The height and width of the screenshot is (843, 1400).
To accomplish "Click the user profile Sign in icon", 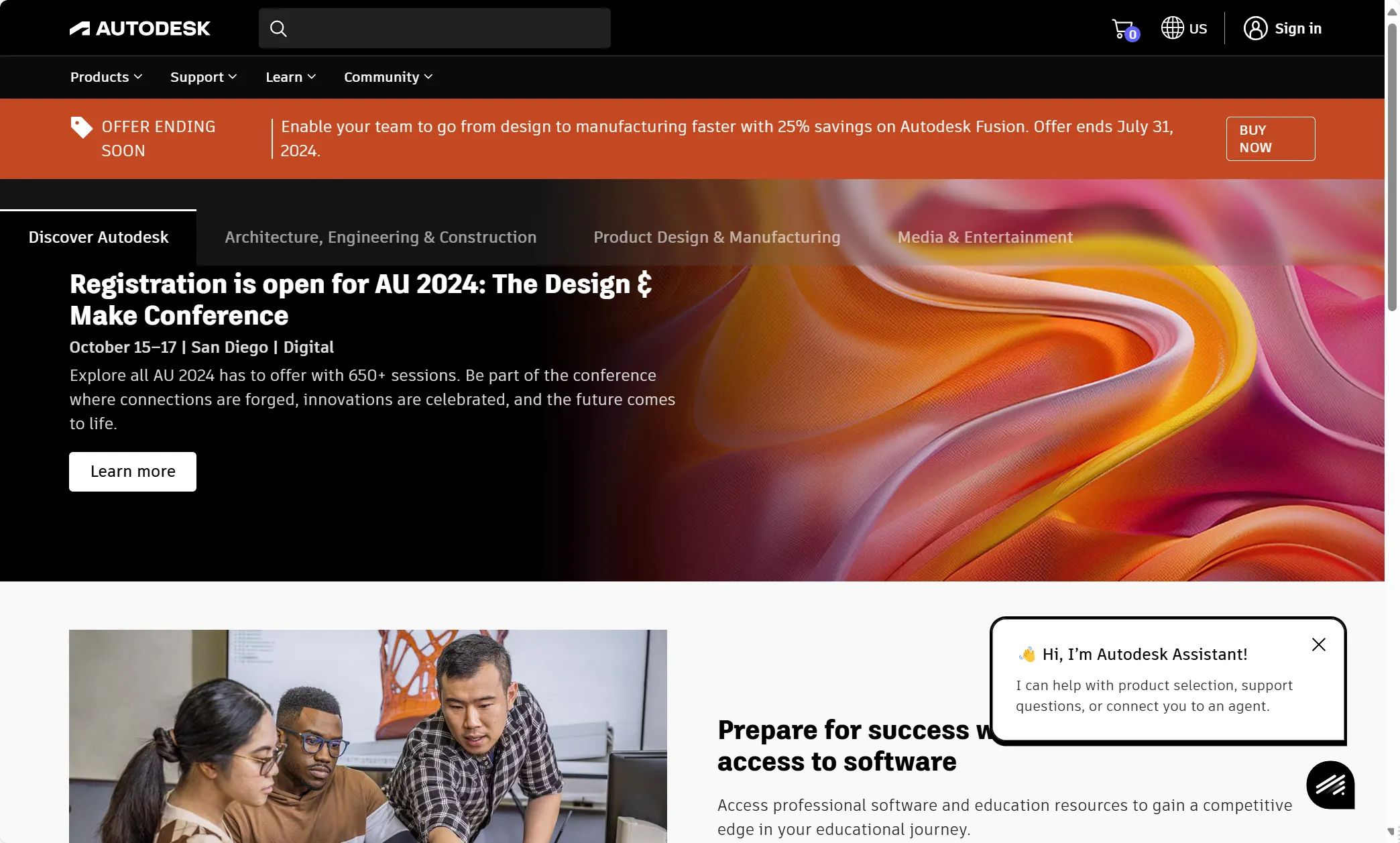I will coord(1255,28).
